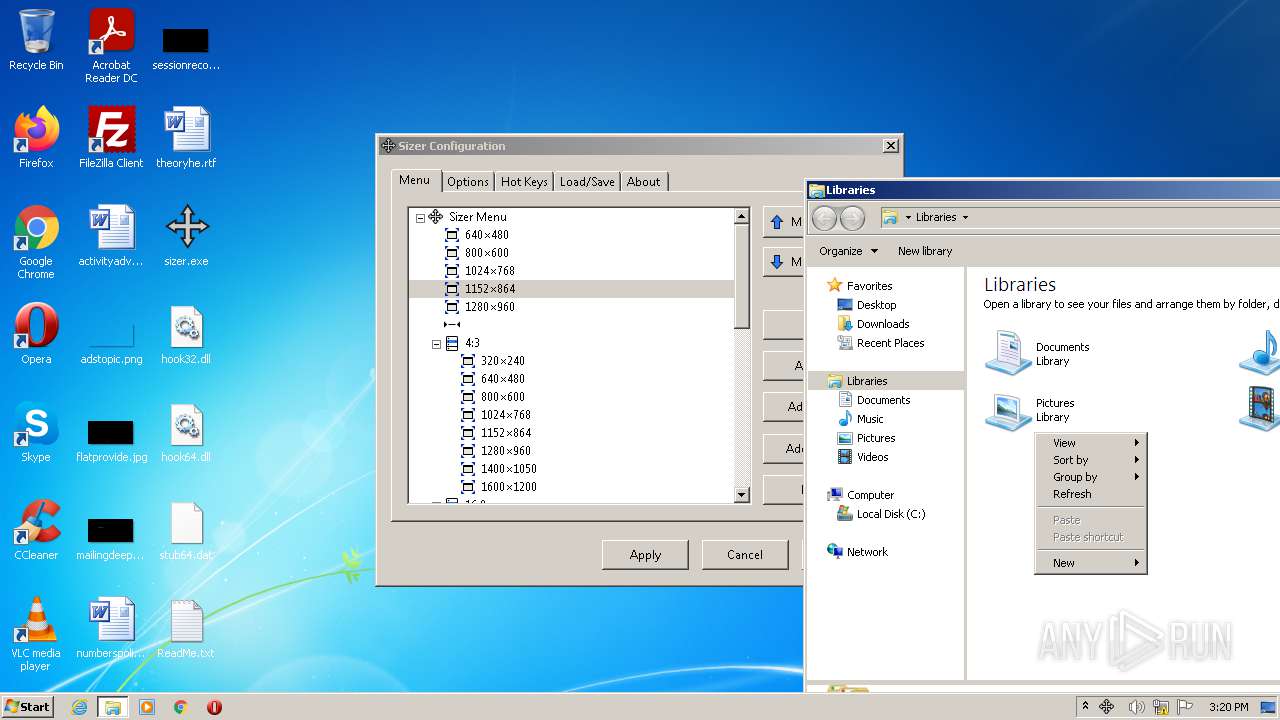Open Windows Media Player from taskbar
Screen dimensions: 1280x720
tap(146, 707)
